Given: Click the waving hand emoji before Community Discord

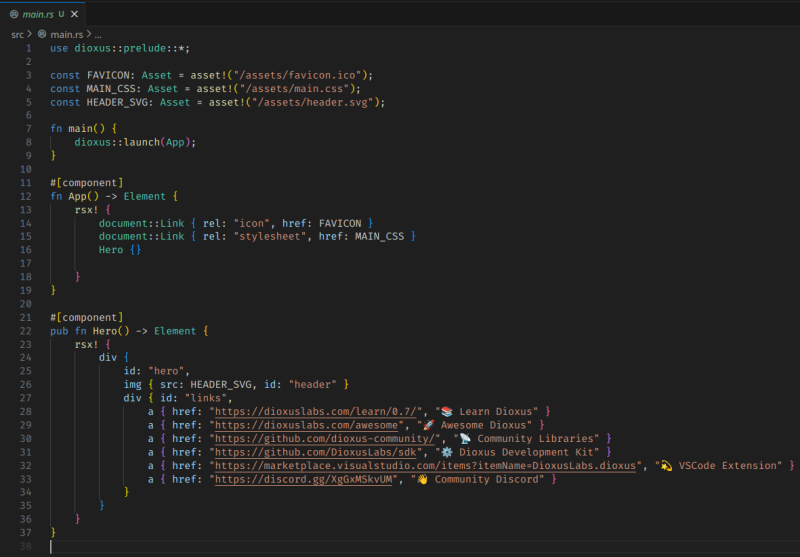Looking at the screenshot, I should coord(421,480).
